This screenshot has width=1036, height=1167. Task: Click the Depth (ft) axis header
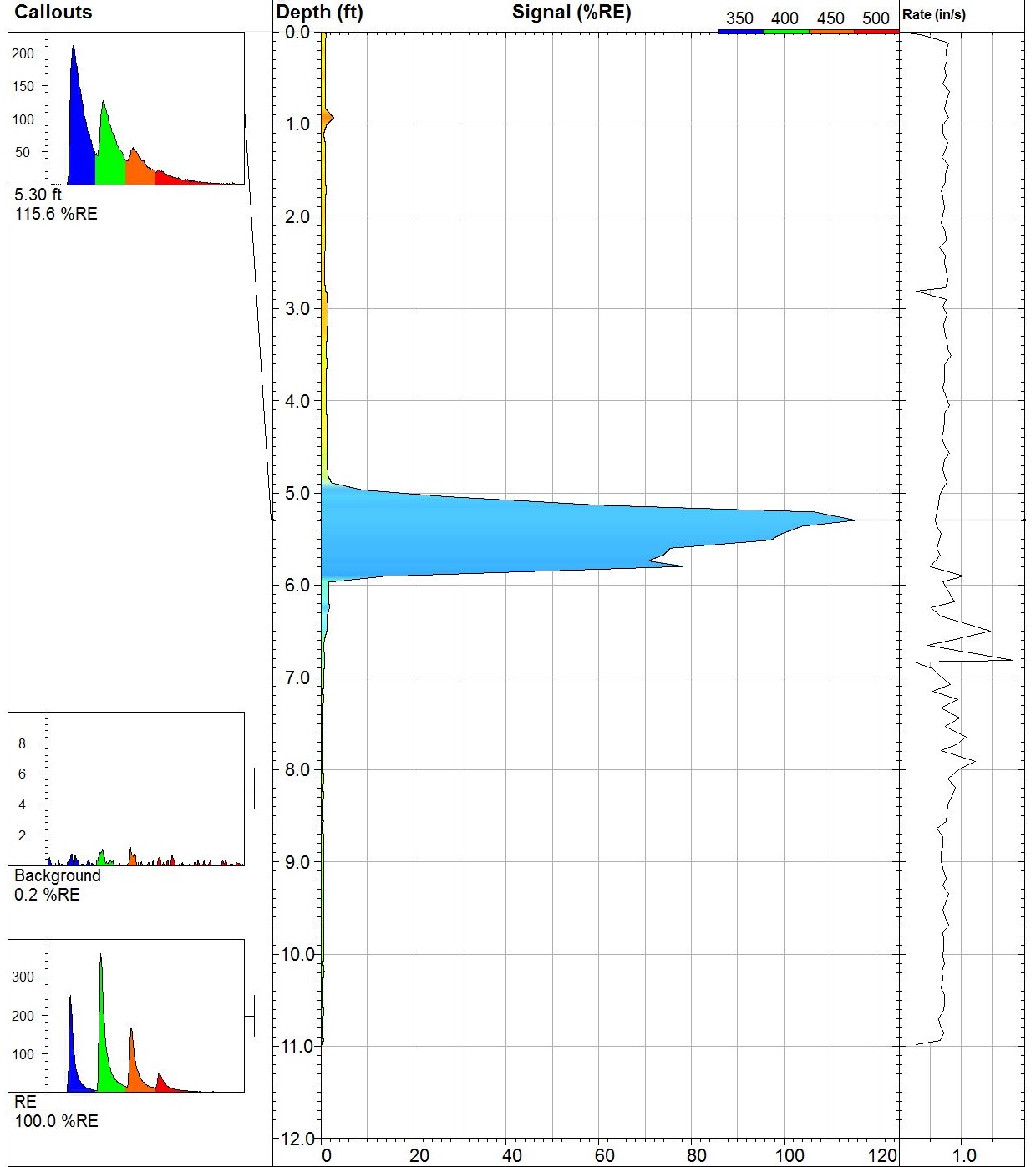click(x=319, y=13)
